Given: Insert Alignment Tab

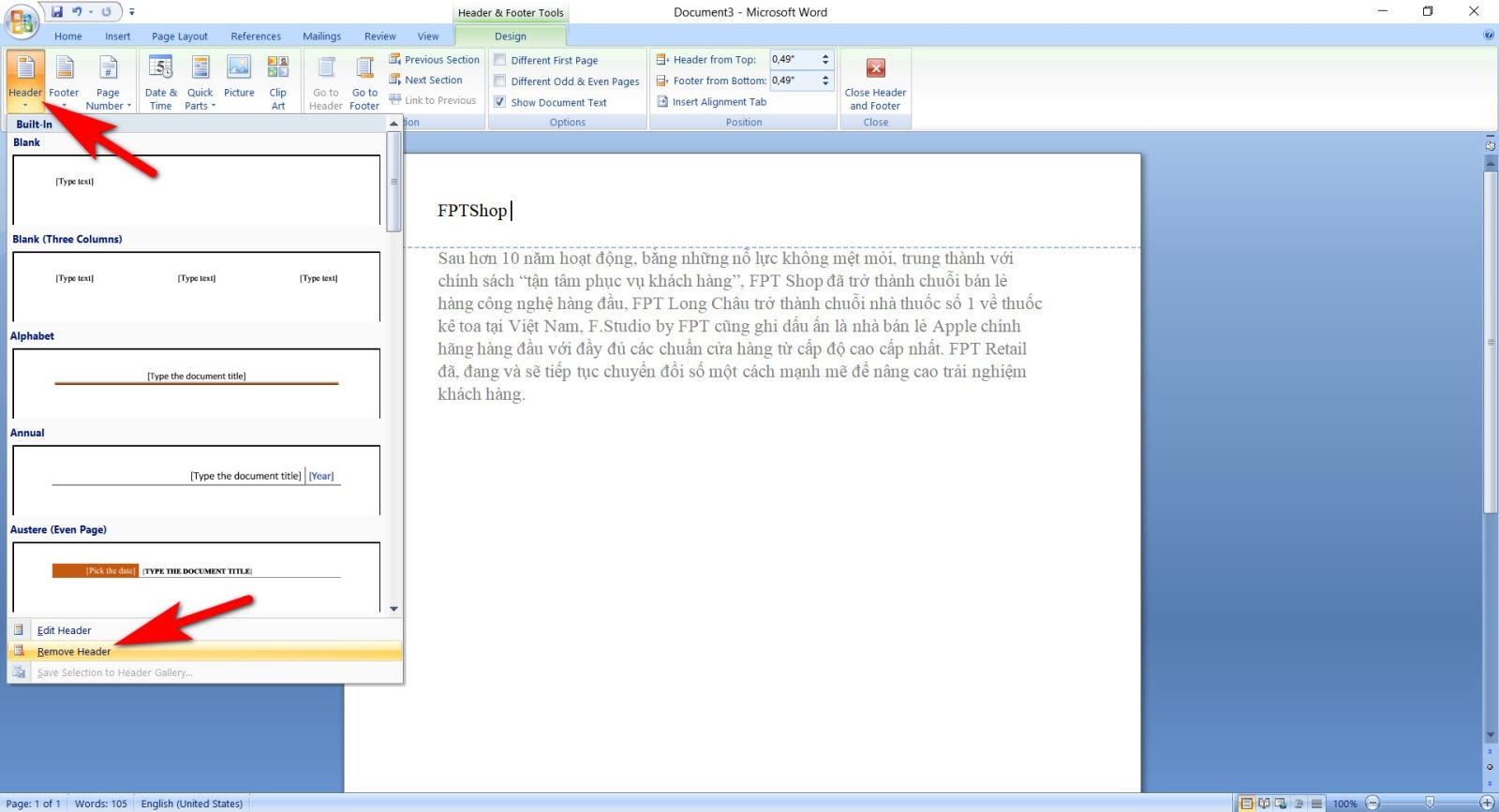Looking at the screenshot, I should pyautogui.click(x=711, y=102).
